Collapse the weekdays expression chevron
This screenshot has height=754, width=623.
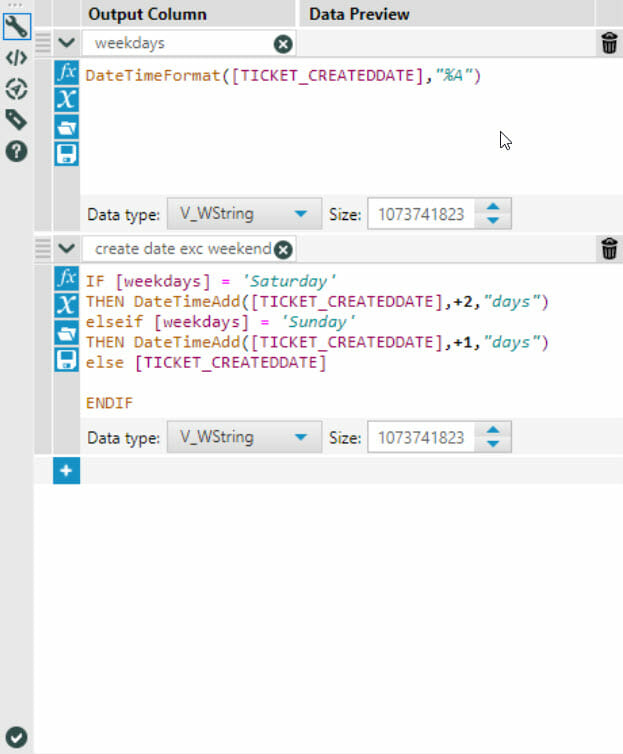(x=66, y=43)
